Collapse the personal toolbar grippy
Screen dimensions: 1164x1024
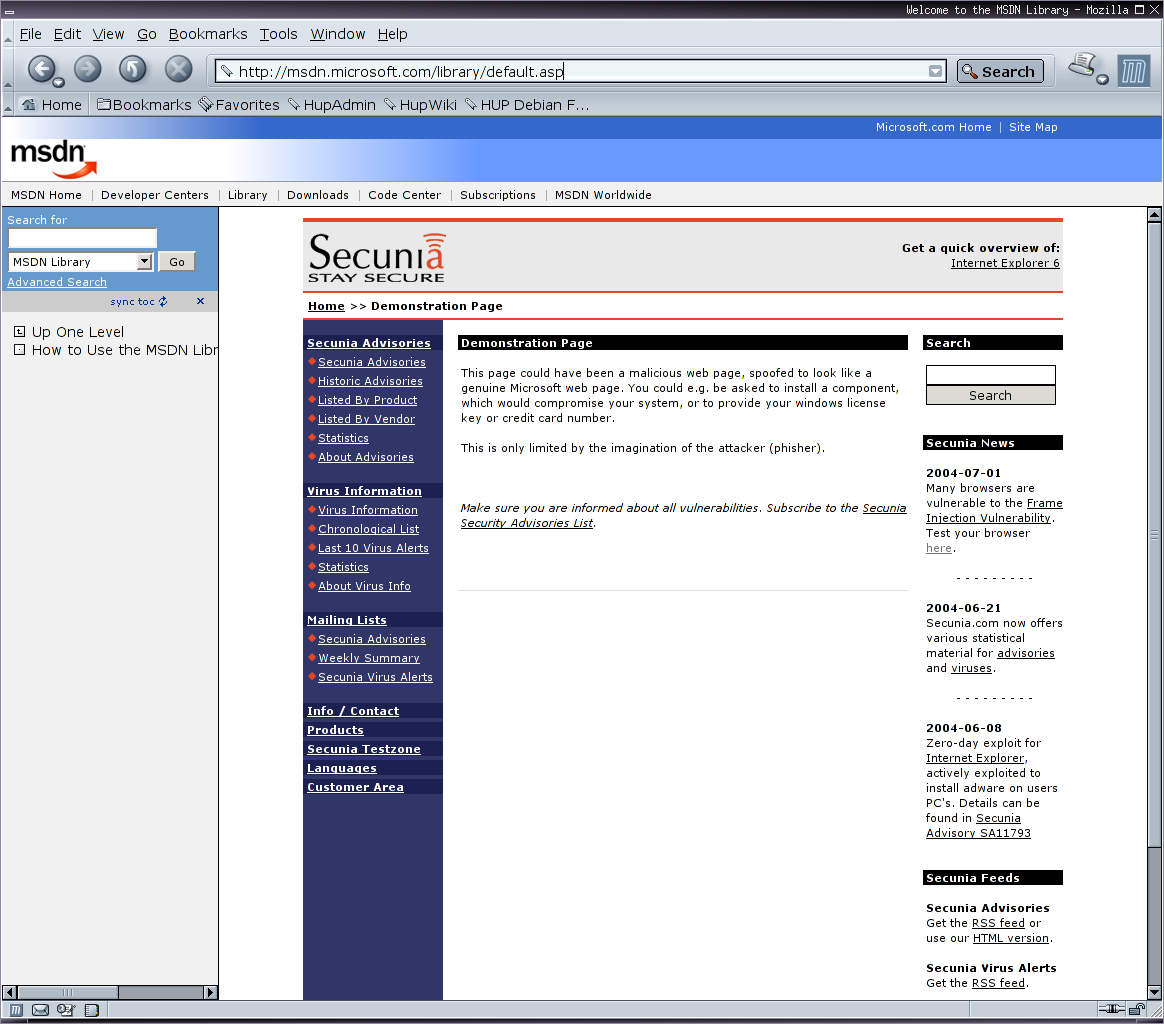click(7, 104)
